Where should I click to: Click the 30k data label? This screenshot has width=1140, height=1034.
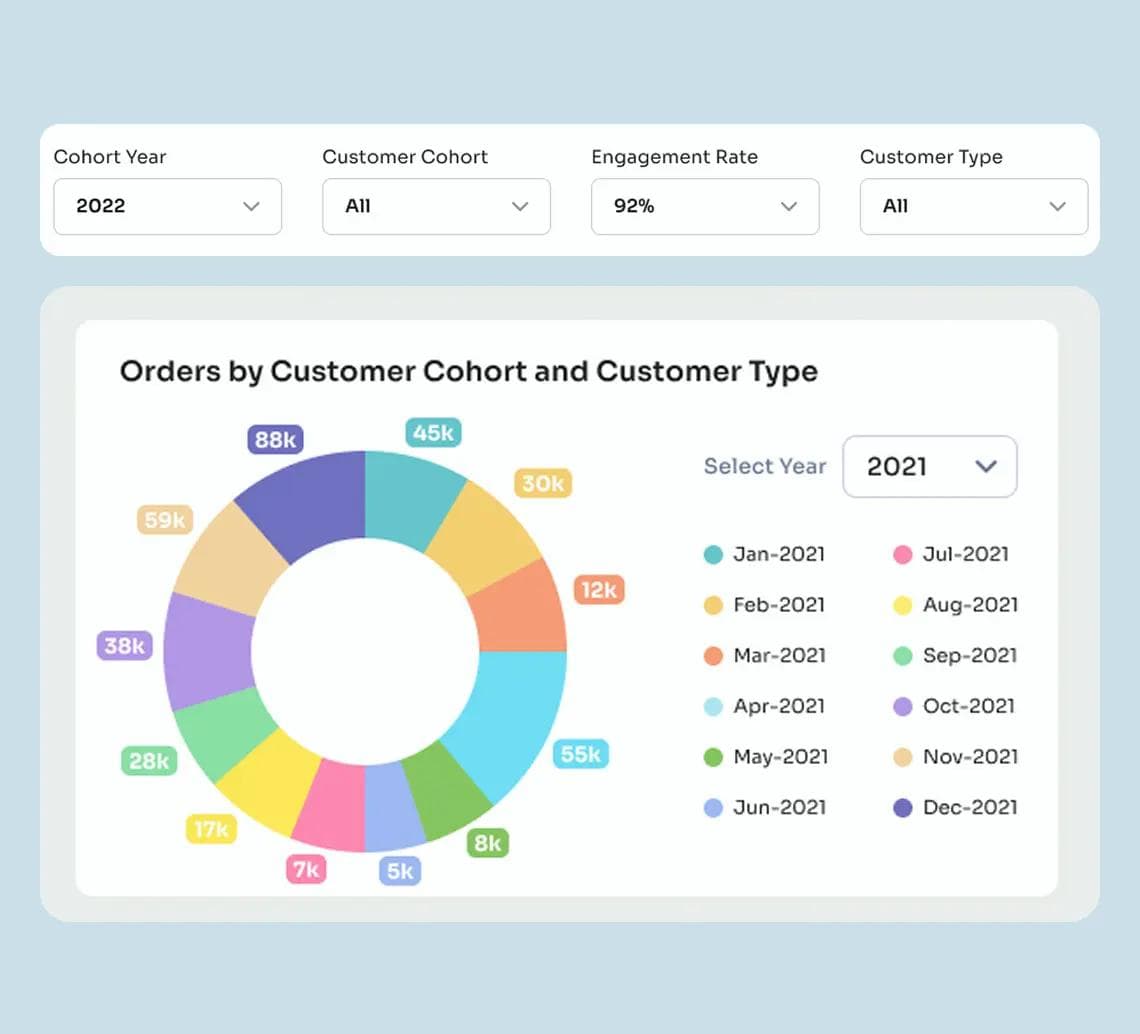coord(543,483)
